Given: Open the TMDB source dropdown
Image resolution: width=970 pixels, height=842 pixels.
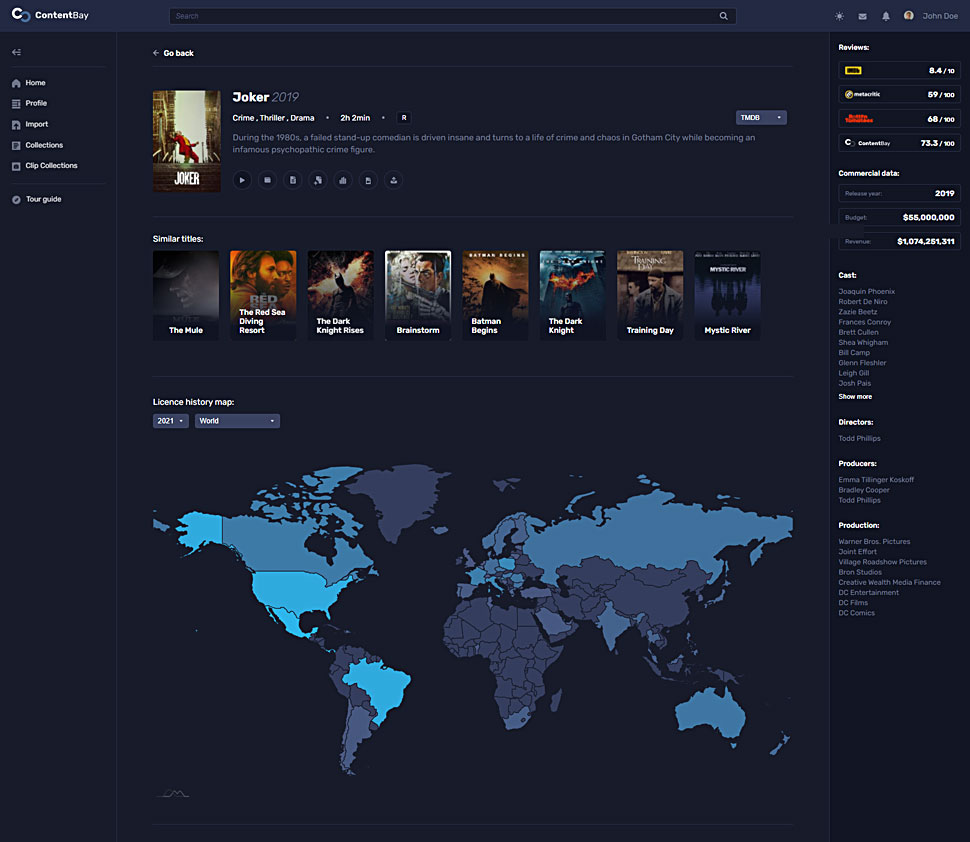Looking at the screenshot, I should pos(761,118).
